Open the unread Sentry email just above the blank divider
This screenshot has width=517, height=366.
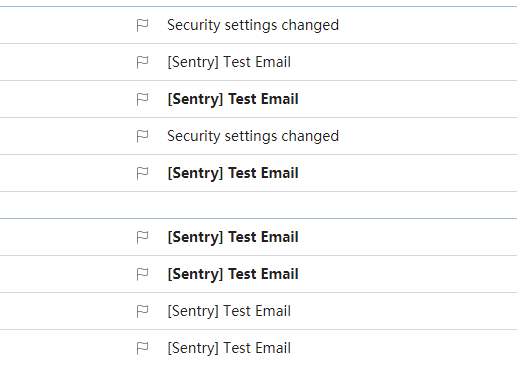[233, 173]
